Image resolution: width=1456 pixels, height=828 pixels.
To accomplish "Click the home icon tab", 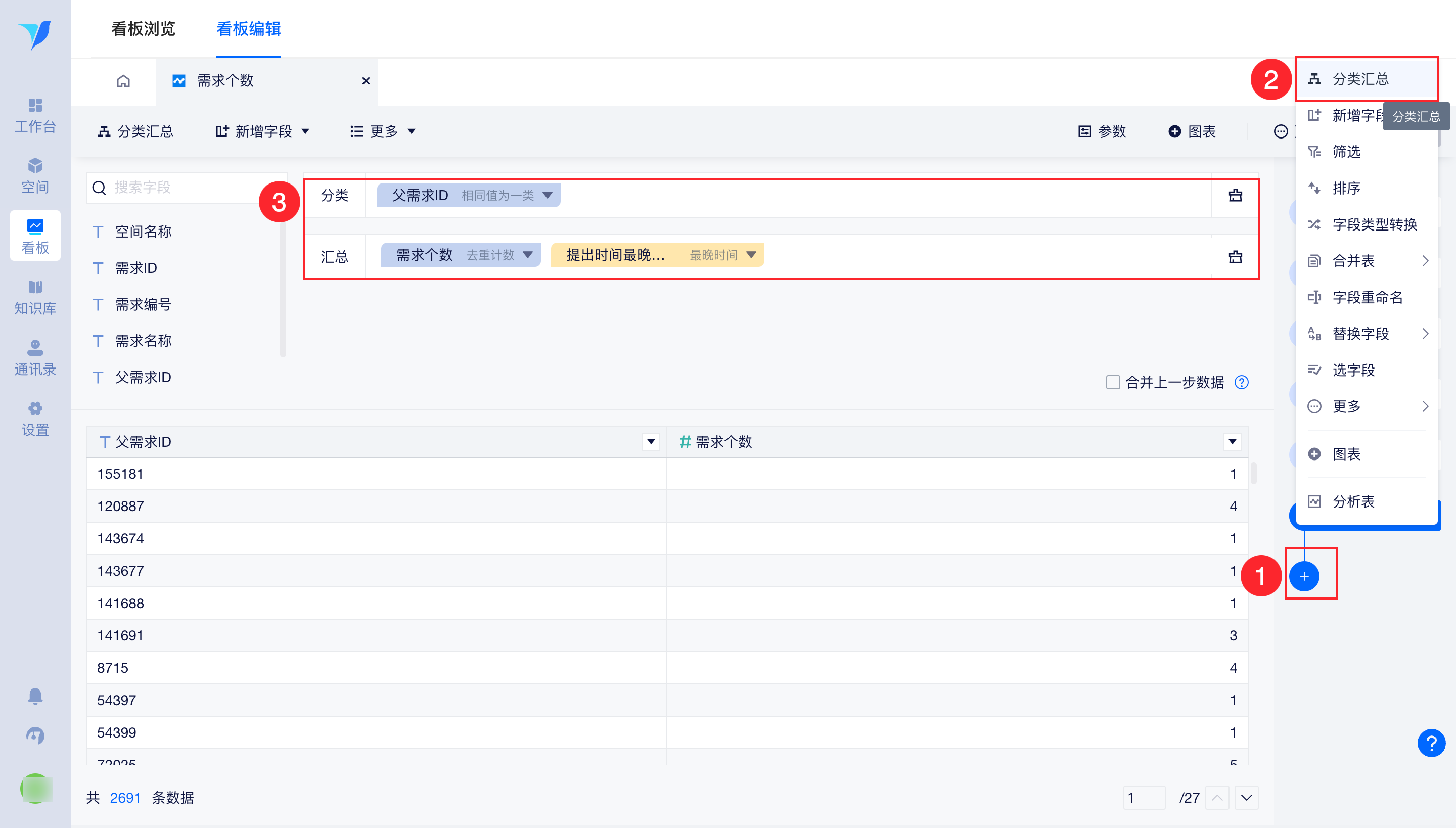I will pos(123,81).
